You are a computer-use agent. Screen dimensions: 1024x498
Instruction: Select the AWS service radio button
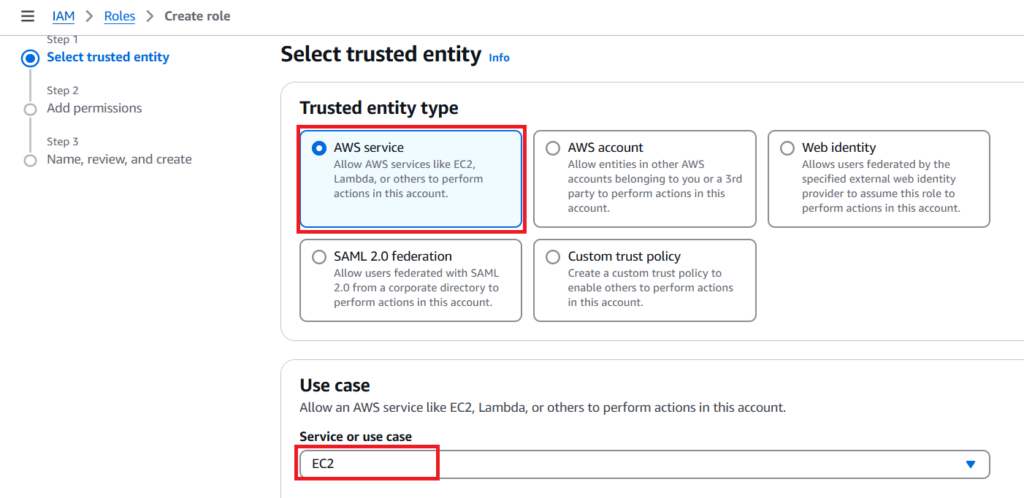(319, 148)
